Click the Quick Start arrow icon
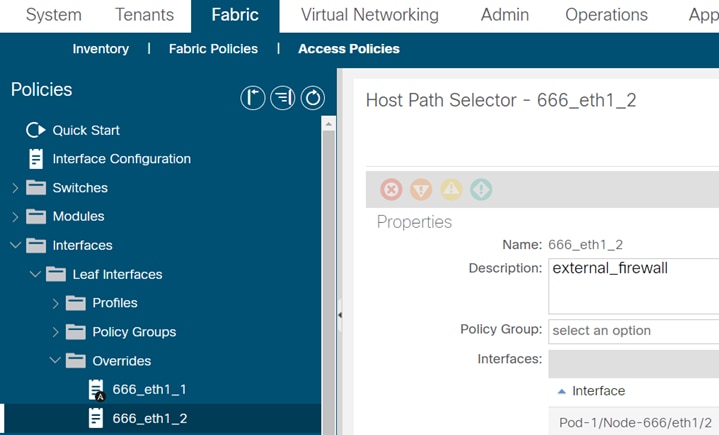 tap(36, 130)
